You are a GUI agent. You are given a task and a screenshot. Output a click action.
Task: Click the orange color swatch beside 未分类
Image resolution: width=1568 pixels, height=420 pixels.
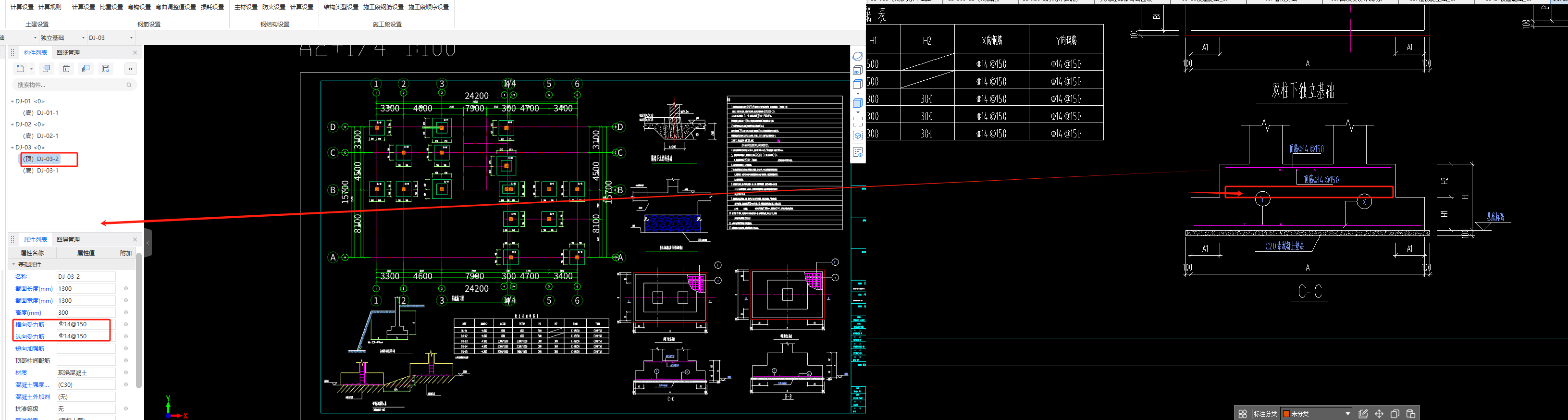point(1286,414)
